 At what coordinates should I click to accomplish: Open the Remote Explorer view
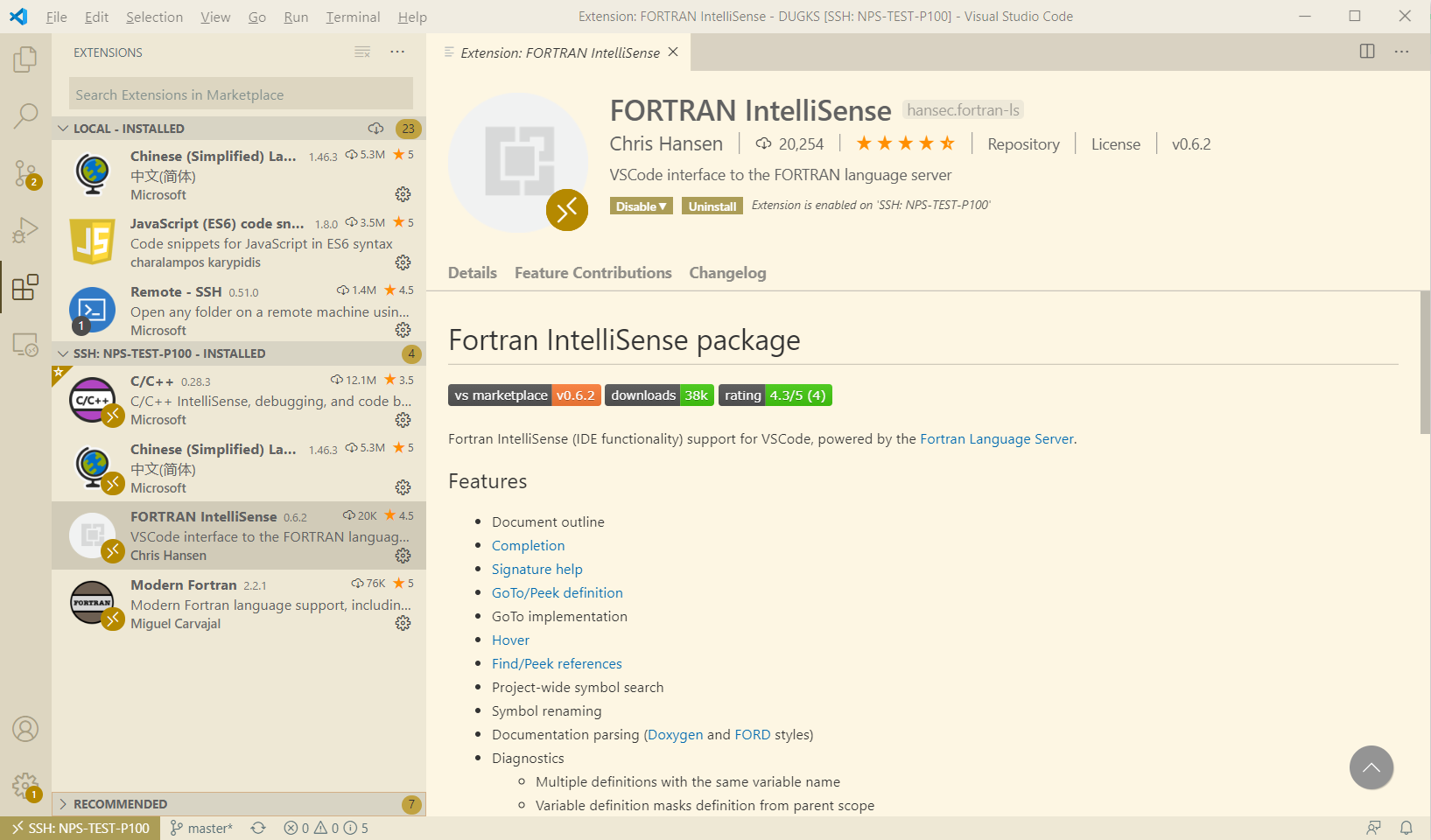(x=25, y=345)
